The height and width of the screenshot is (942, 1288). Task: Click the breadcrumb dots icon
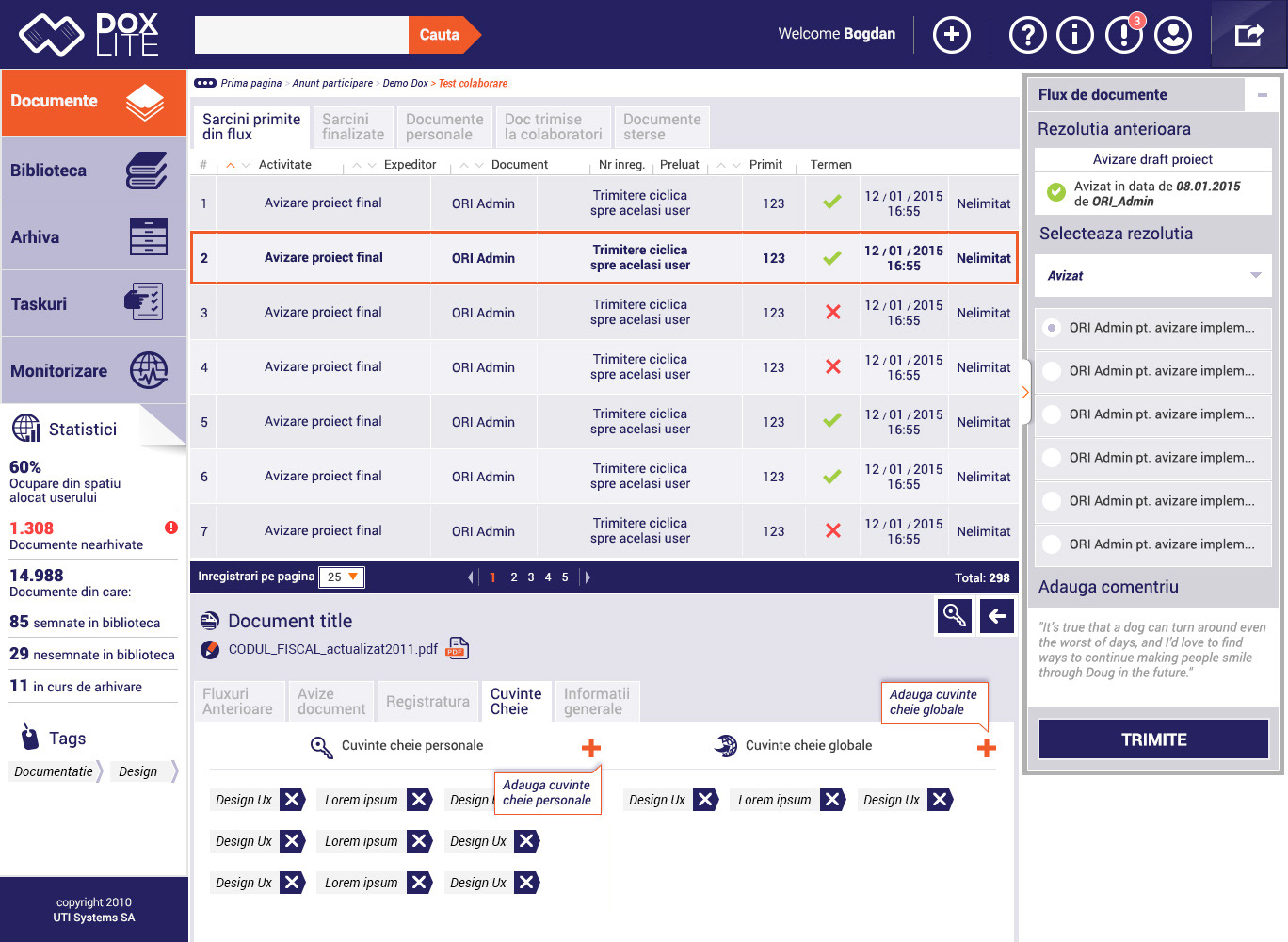pos(205,83)
